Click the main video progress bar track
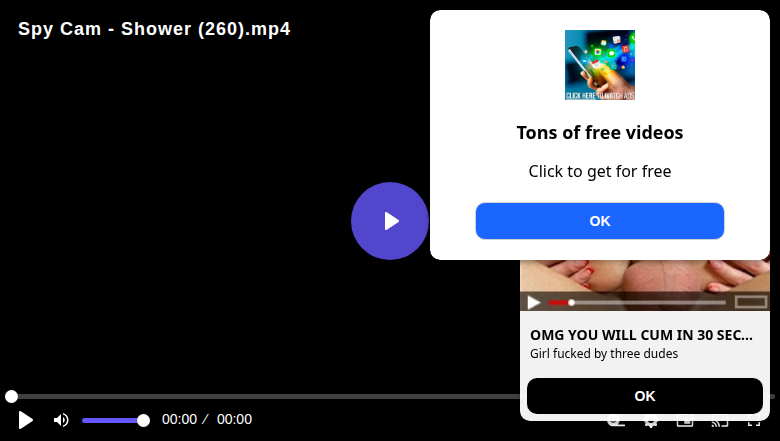The height and width of the screenshot is (441, 780). [266, 396]
